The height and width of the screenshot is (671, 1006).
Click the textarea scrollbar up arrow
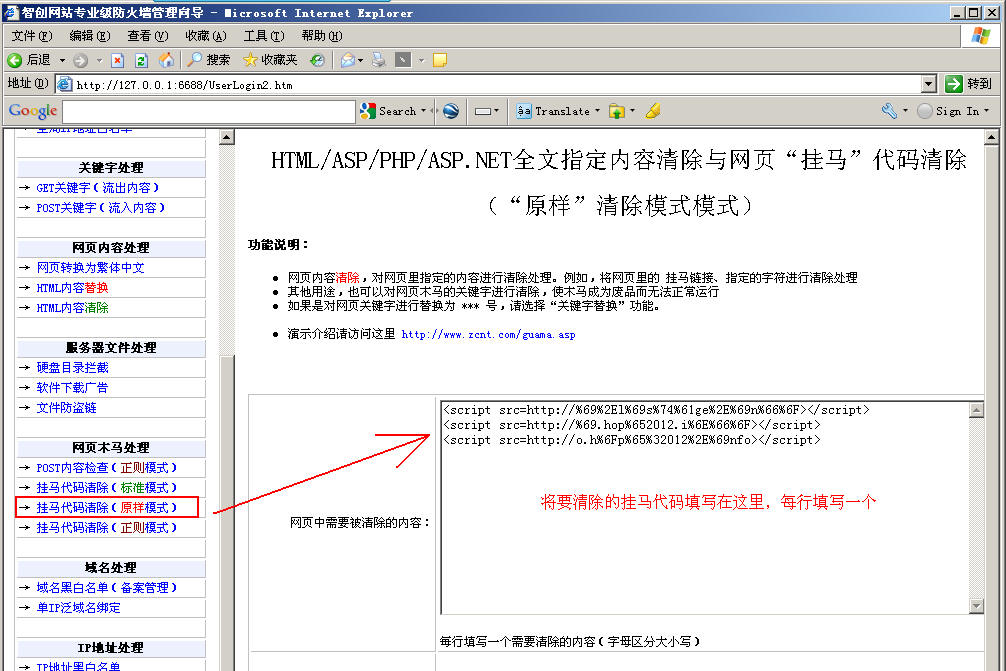(x=976, y=410)
